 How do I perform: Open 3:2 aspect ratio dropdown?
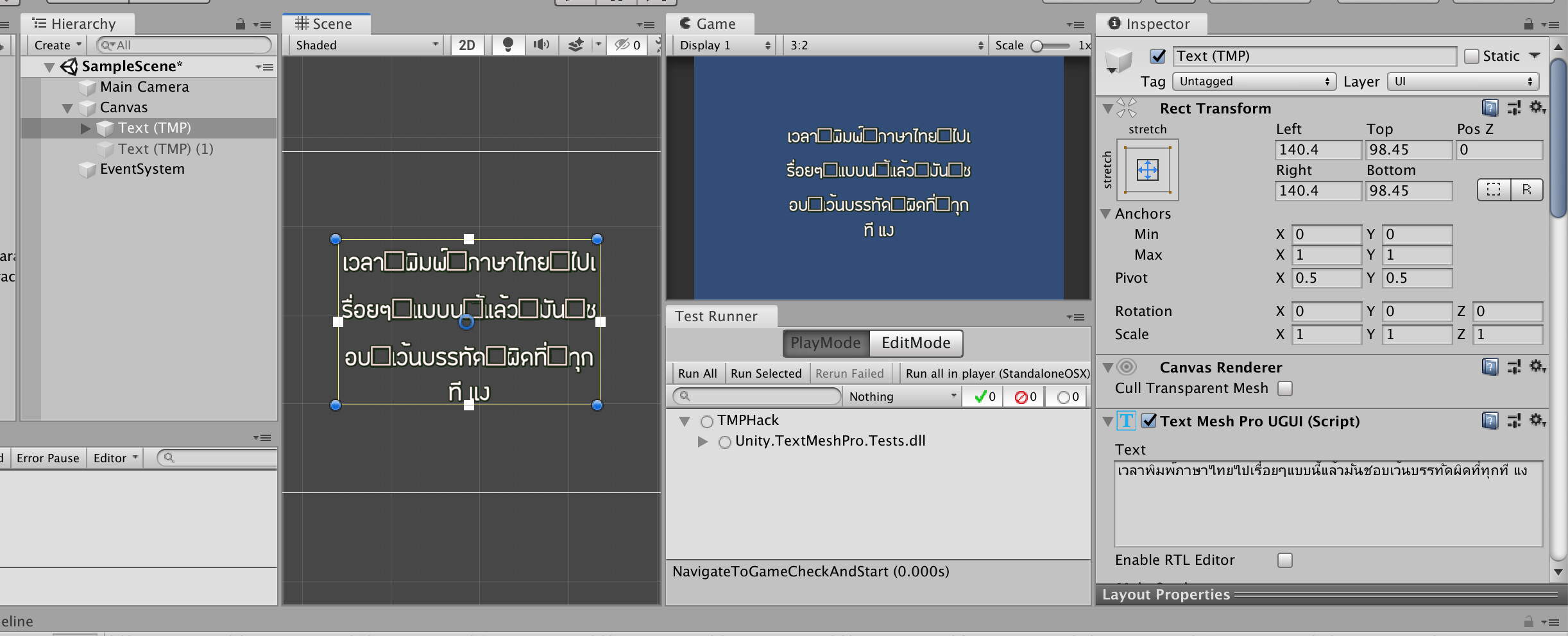[885, 45]
